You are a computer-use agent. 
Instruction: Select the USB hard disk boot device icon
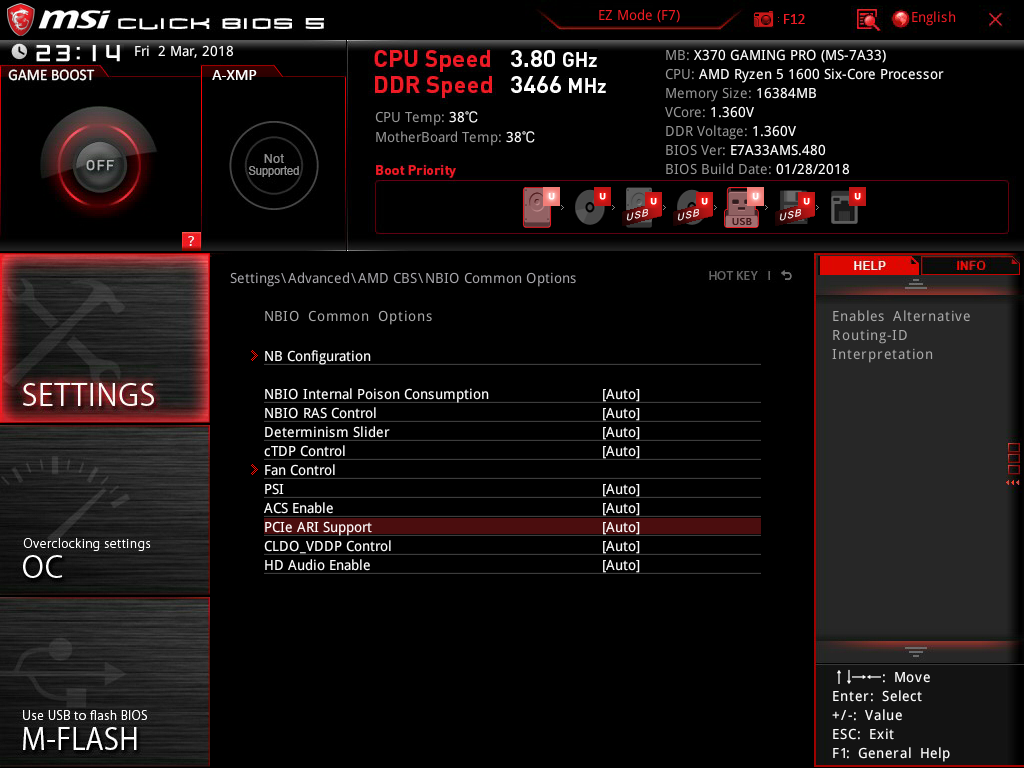click(641, 208)
